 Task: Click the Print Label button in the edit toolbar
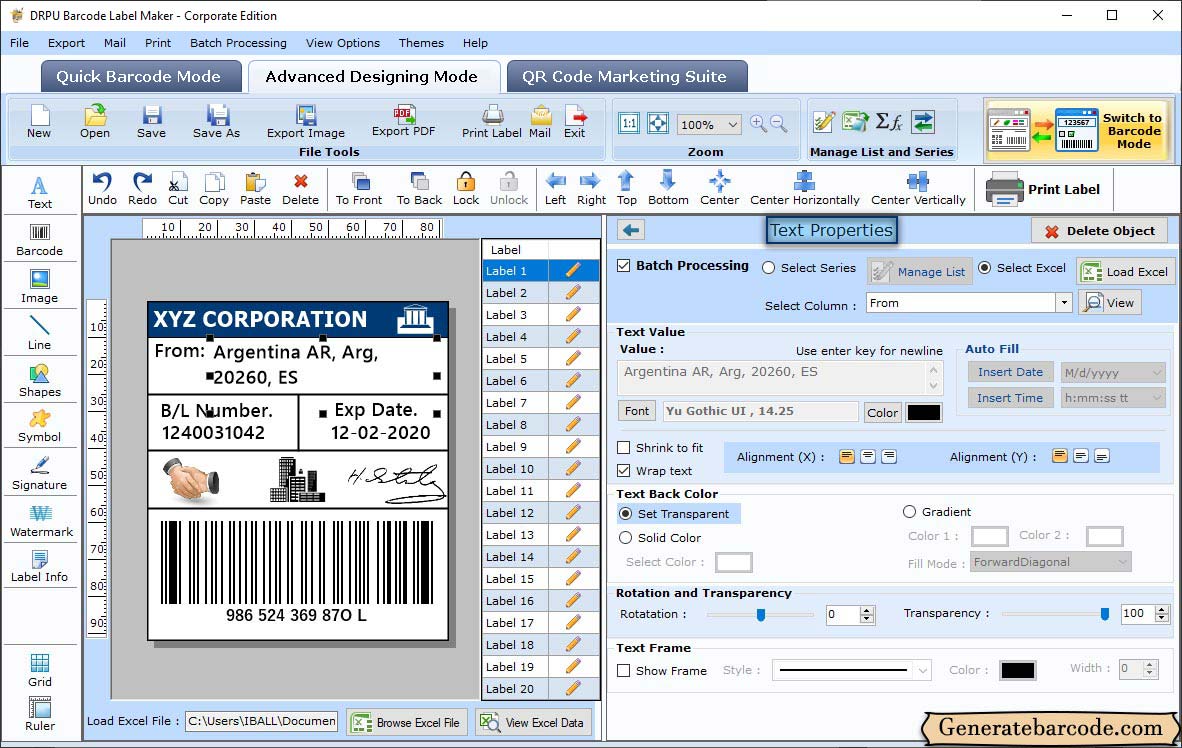click(1043, 189)
